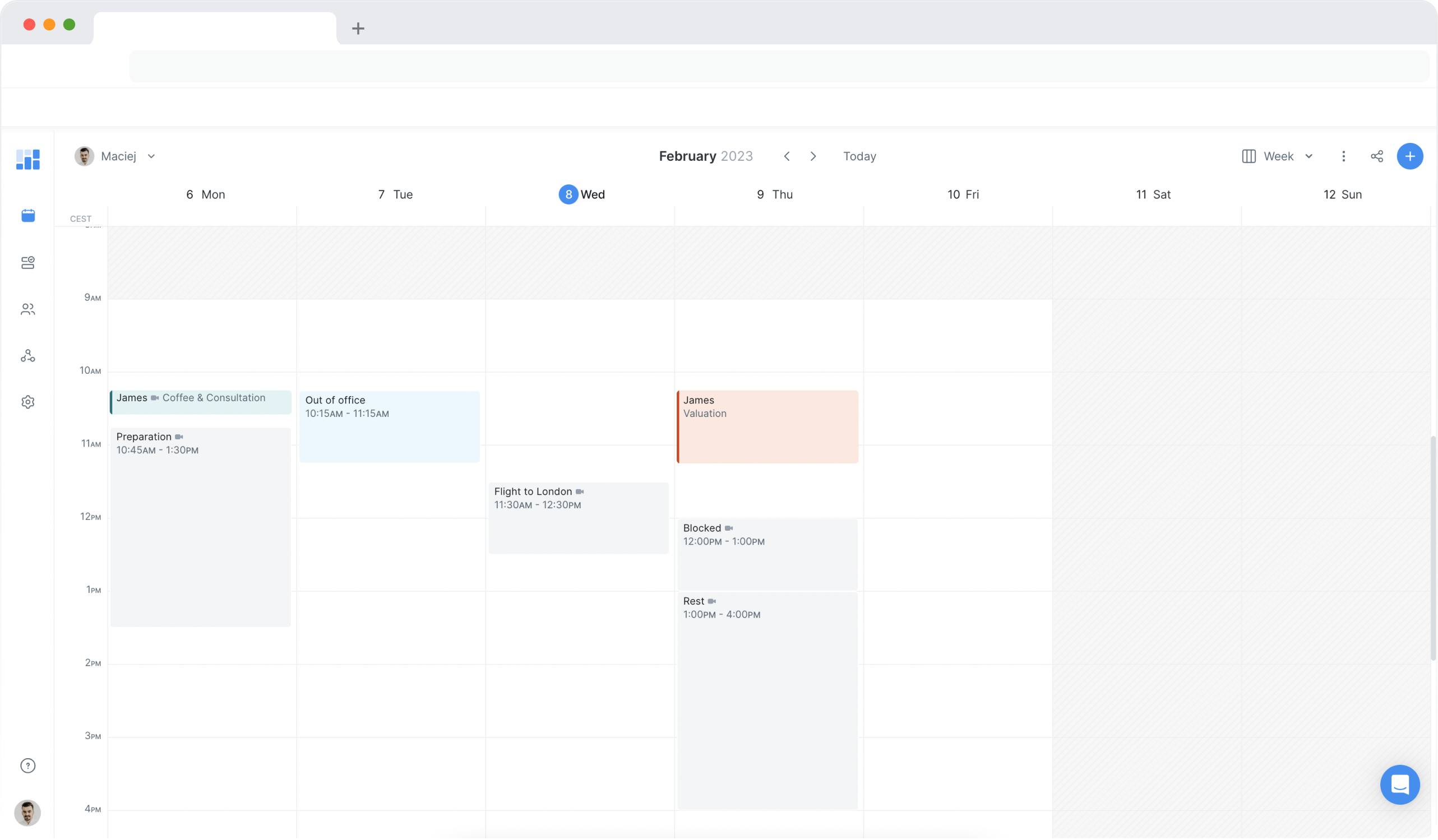Open the three-dot more options menu

click(1344, 156)
